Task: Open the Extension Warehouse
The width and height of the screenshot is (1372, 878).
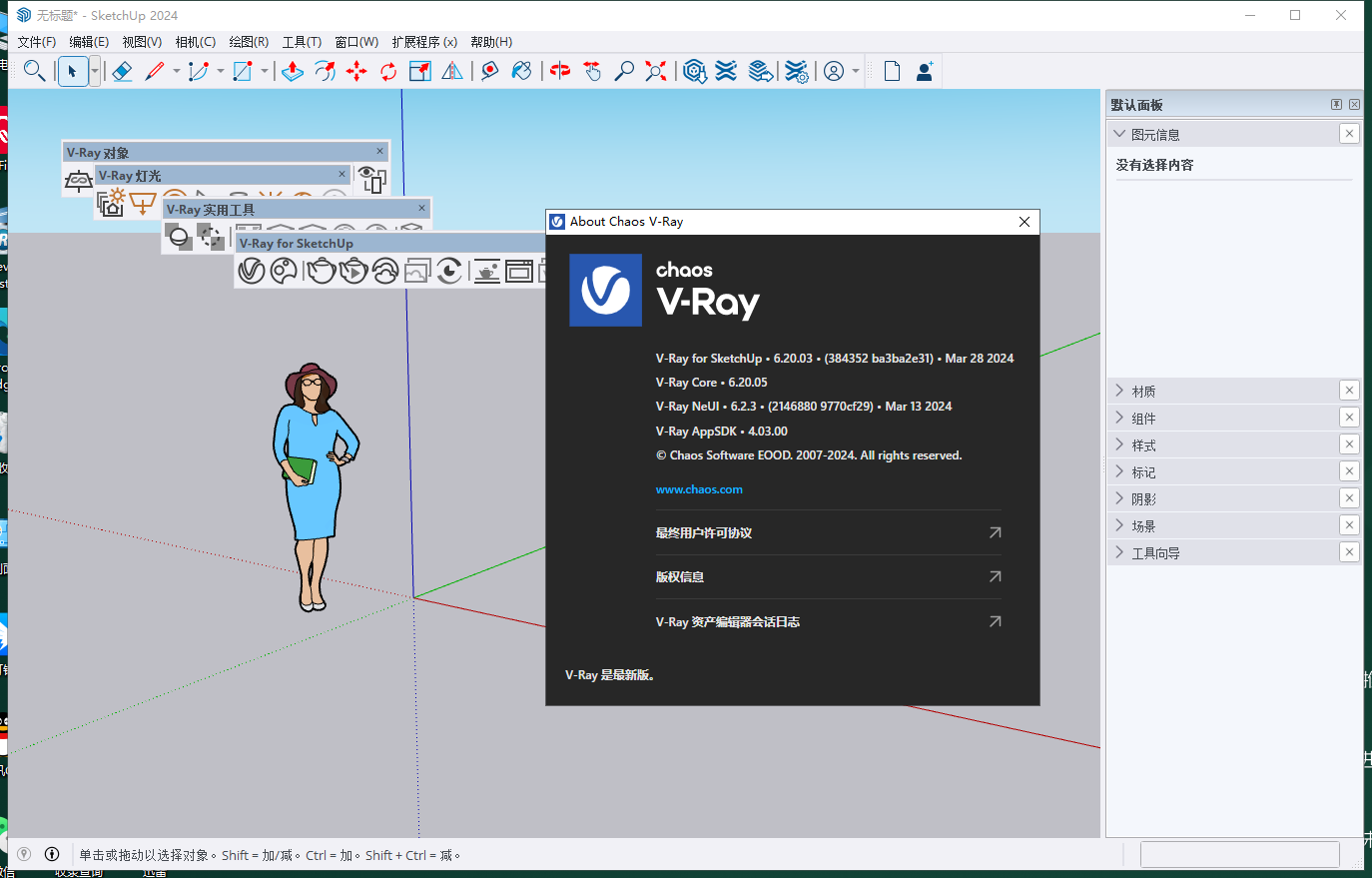Action: [727, 71]
